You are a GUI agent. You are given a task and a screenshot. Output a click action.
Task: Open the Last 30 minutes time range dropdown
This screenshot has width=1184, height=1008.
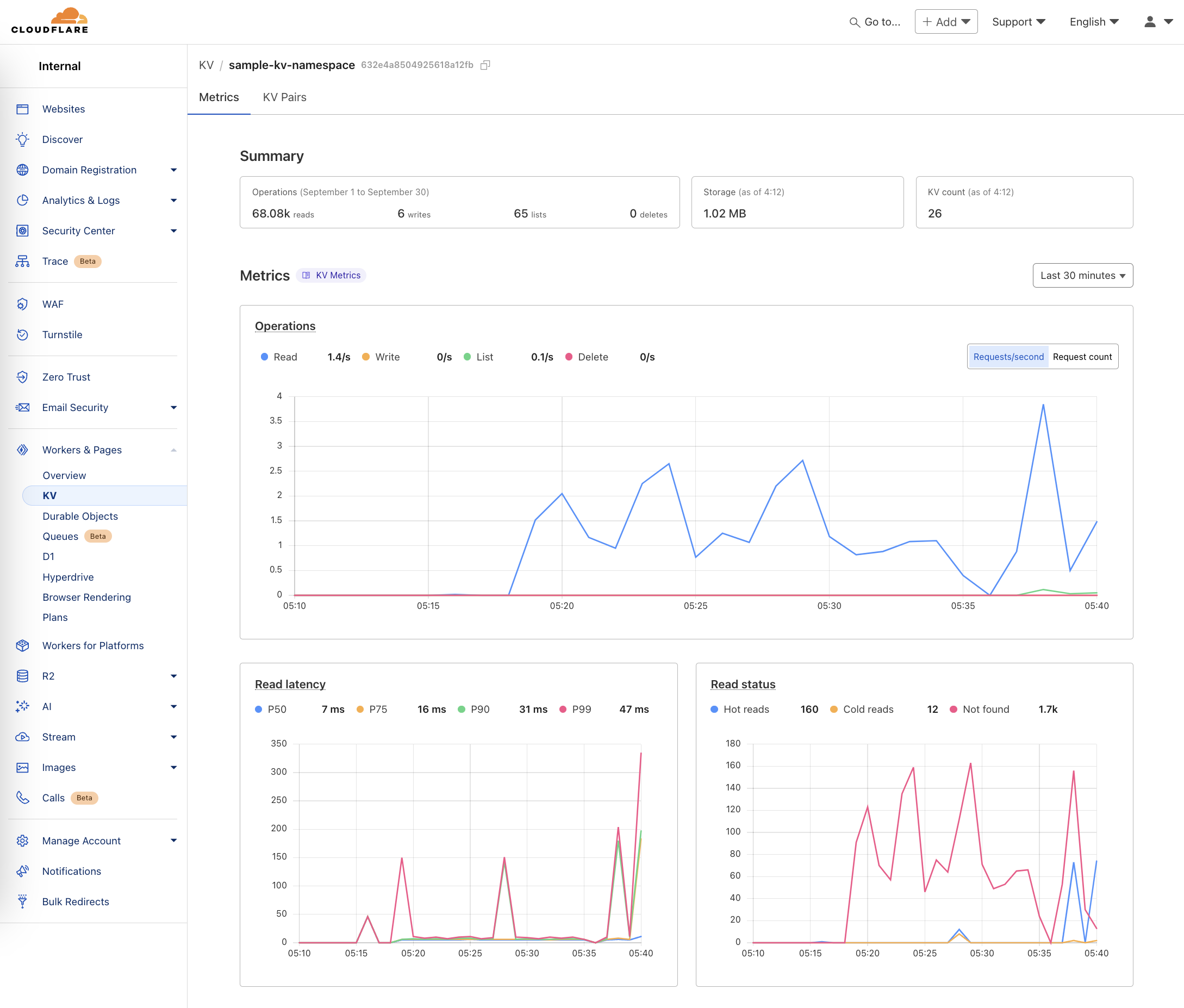[1082, 276]
